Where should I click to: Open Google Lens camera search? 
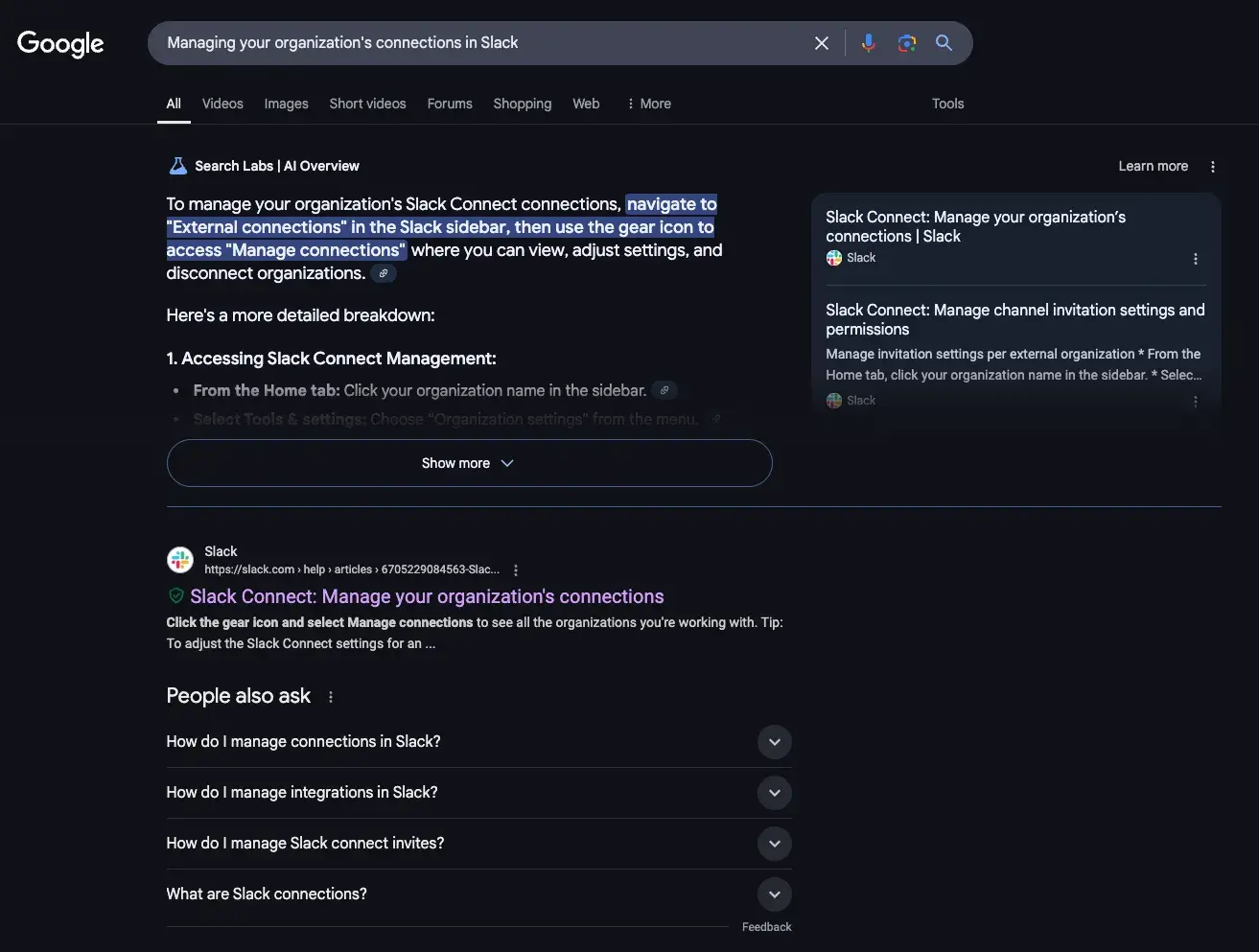(906, 42)
